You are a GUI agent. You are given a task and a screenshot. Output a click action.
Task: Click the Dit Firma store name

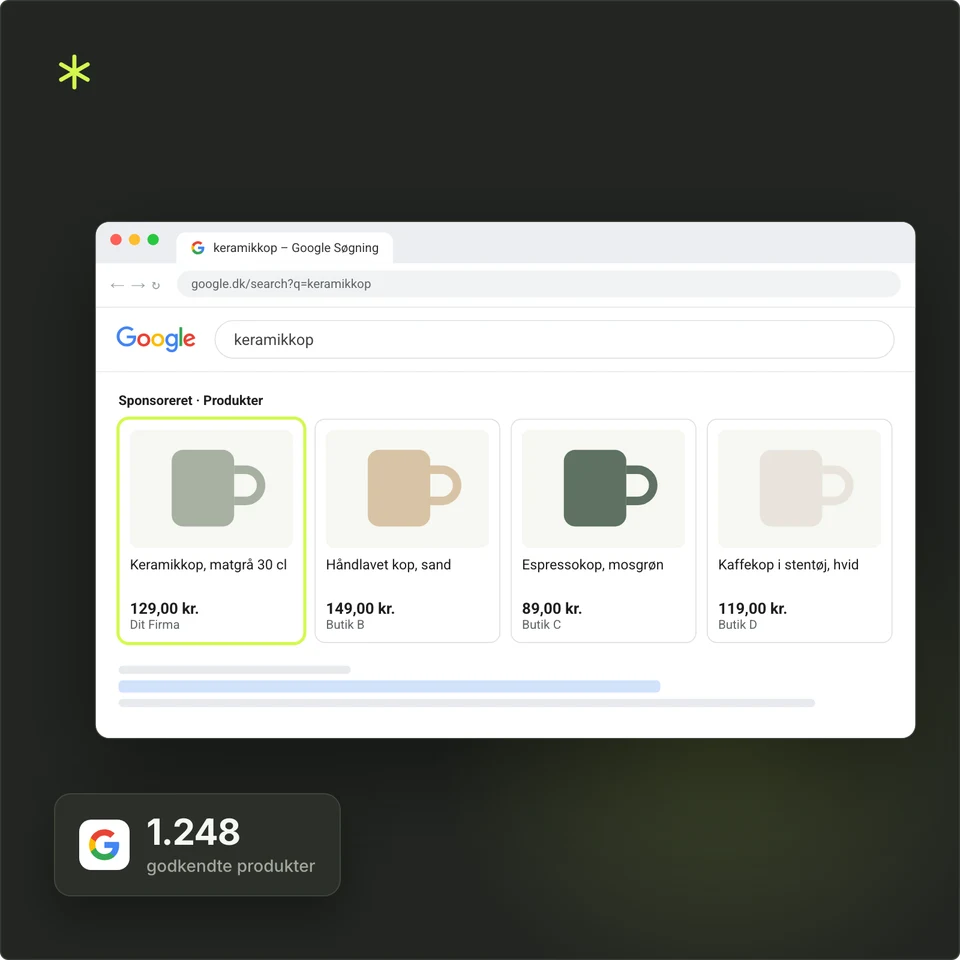[x=154, y=624]
